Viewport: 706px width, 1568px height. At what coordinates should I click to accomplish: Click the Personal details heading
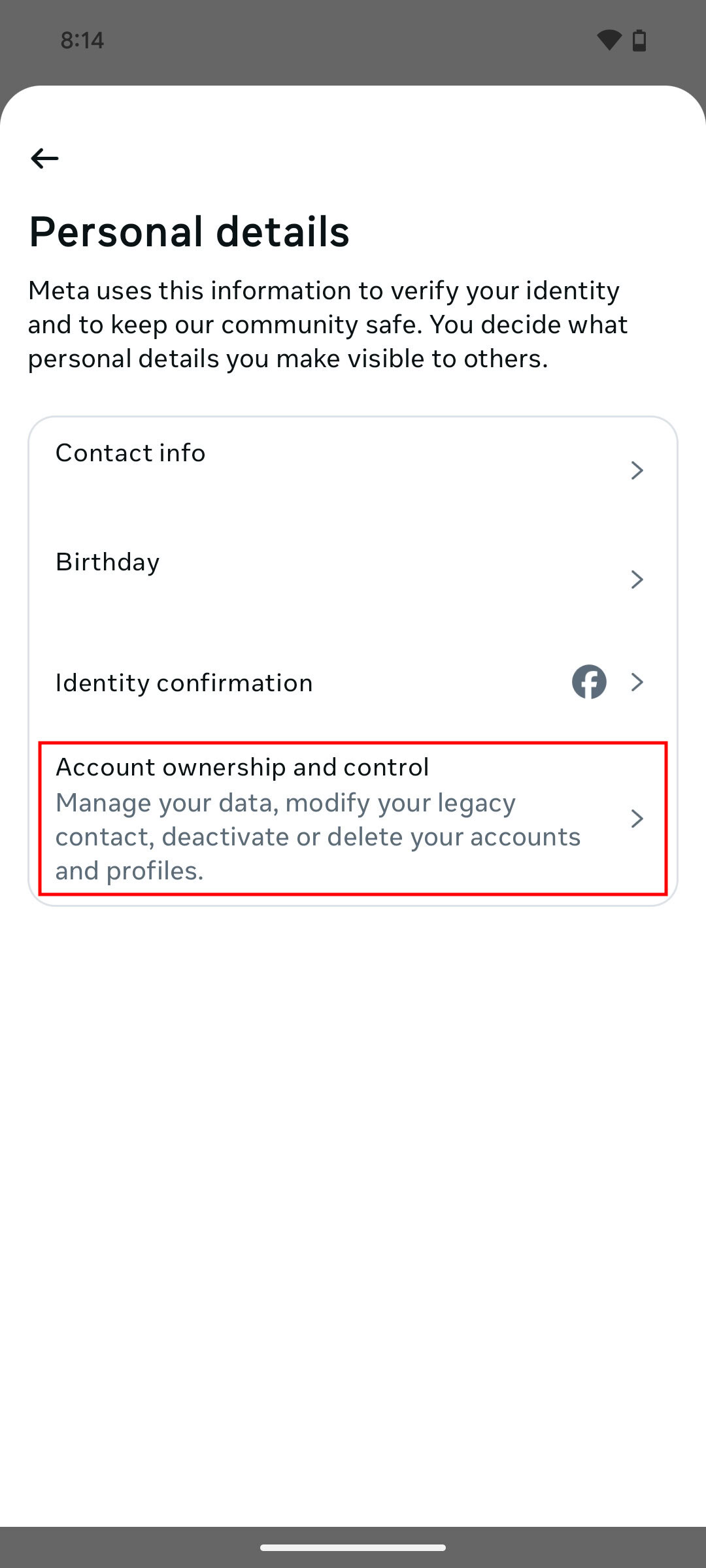[190, 231]
